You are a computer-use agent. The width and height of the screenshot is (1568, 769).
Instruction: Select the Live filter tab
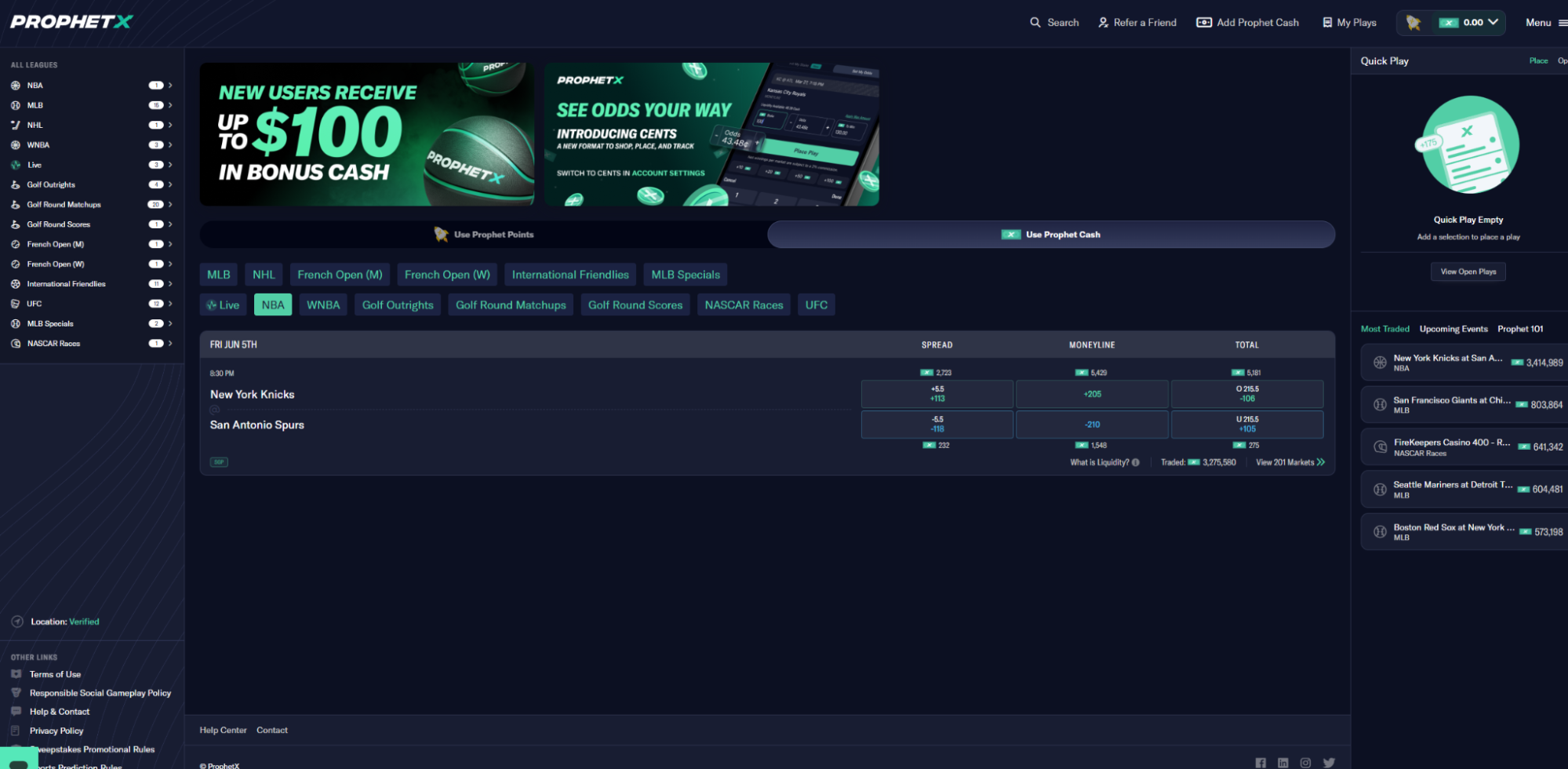pos(224,305)
